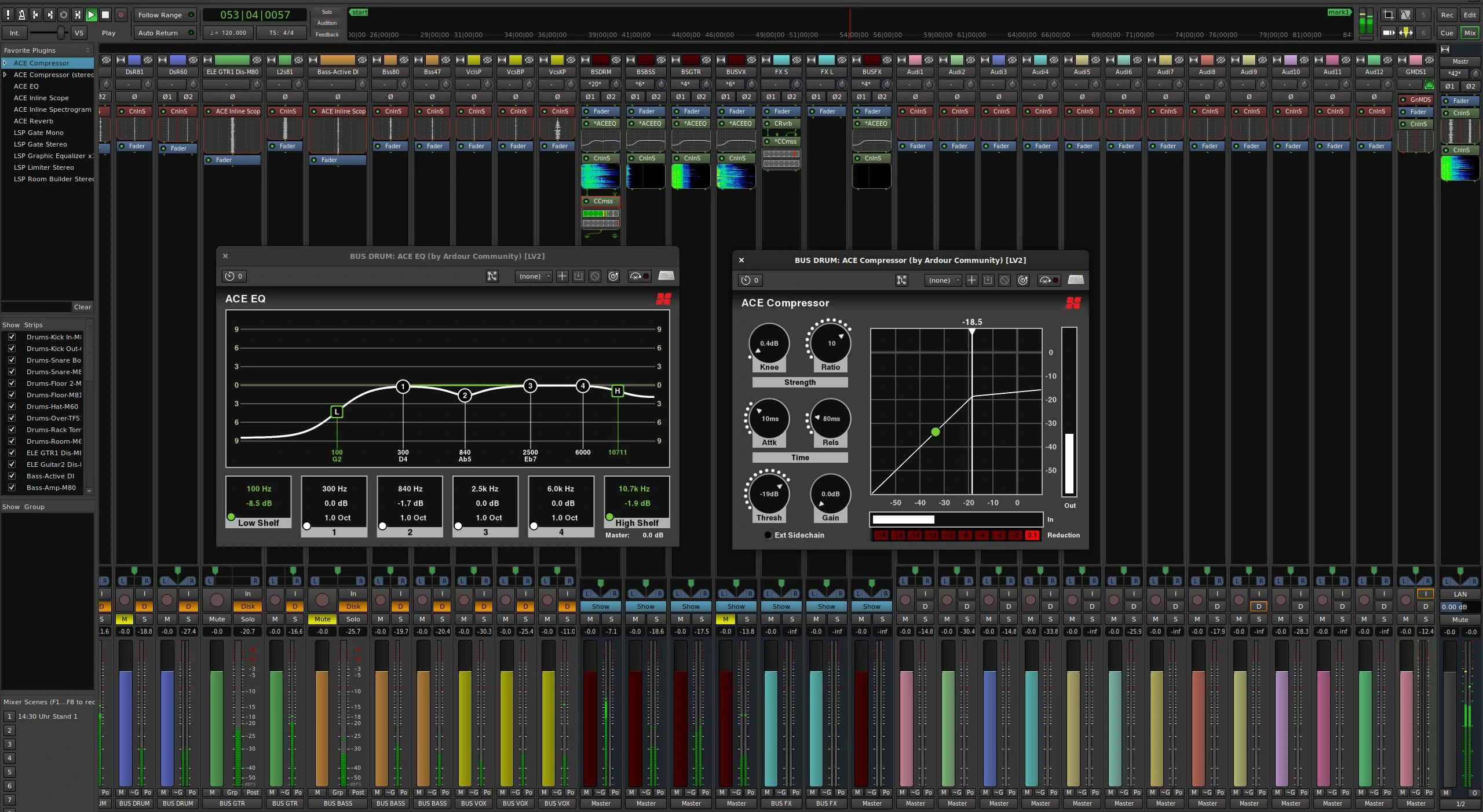Click the EQ node L handle on graph
Image resolution: width=1483 pixels, height=812 pixels.
tap(337, 411)
